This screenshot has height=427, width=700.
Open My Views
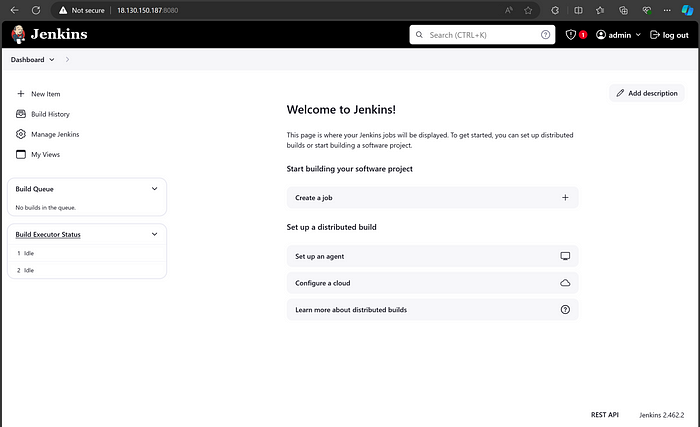click(45, 155)
